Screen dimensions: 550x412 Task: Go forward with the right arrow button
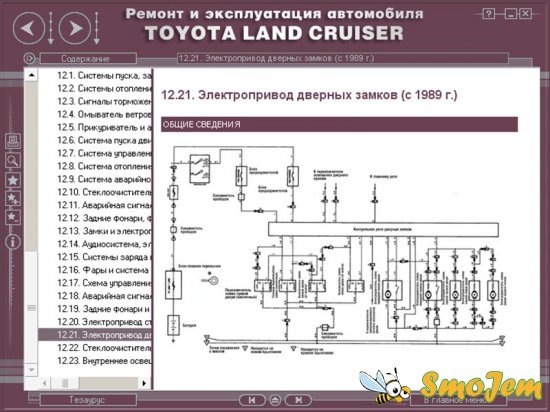pyautogui.click(x=75, y=28)
